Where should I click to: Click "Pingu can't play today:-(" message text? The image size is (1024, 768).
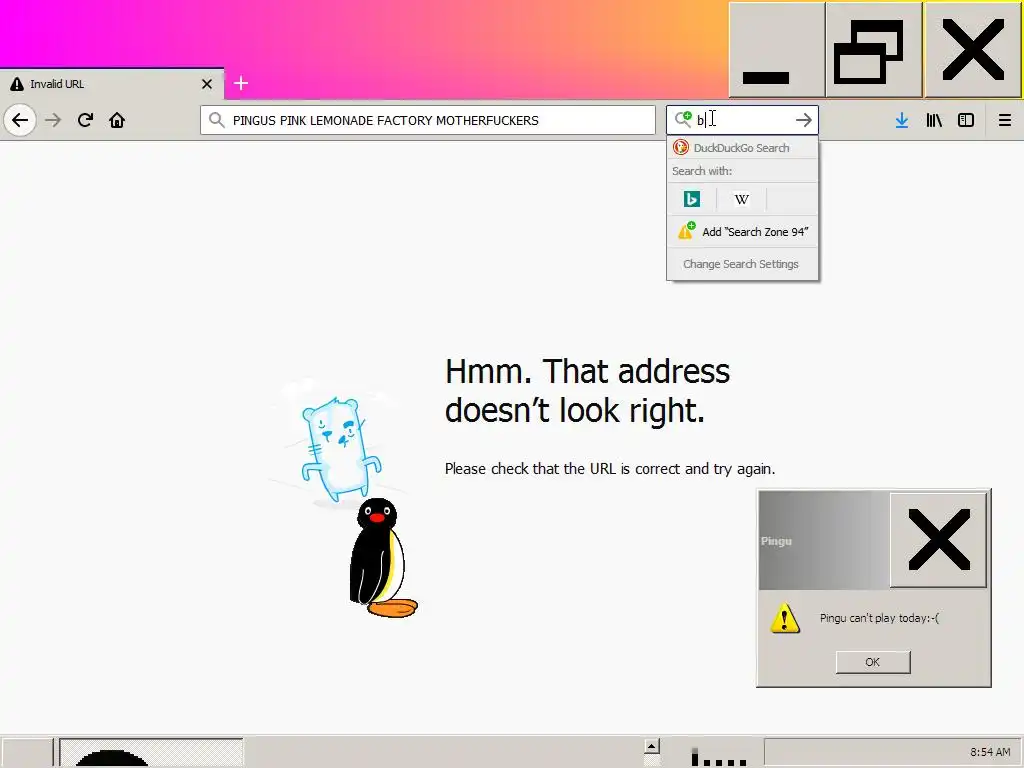tap(879, 618)
